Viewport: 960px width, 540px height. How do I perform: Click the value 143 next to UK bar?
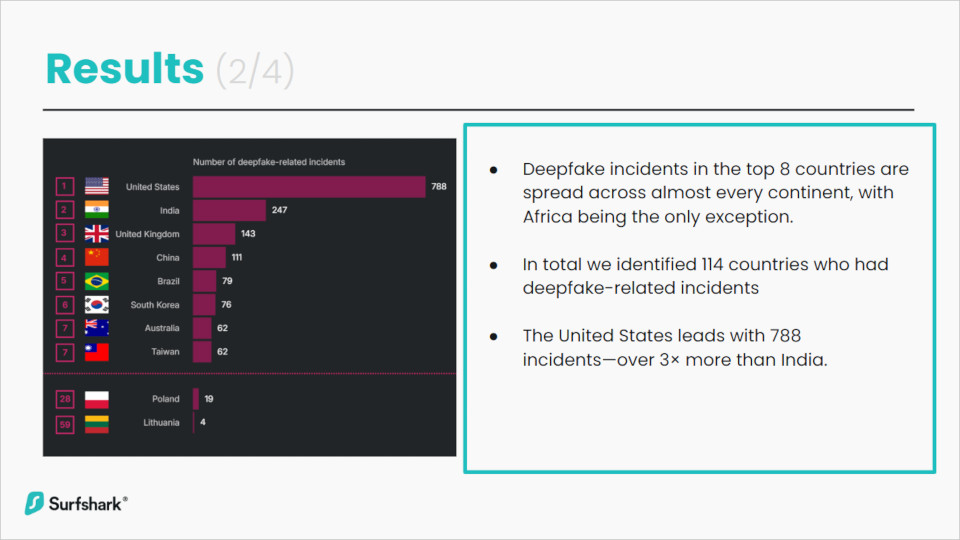(x=248, y=233)
